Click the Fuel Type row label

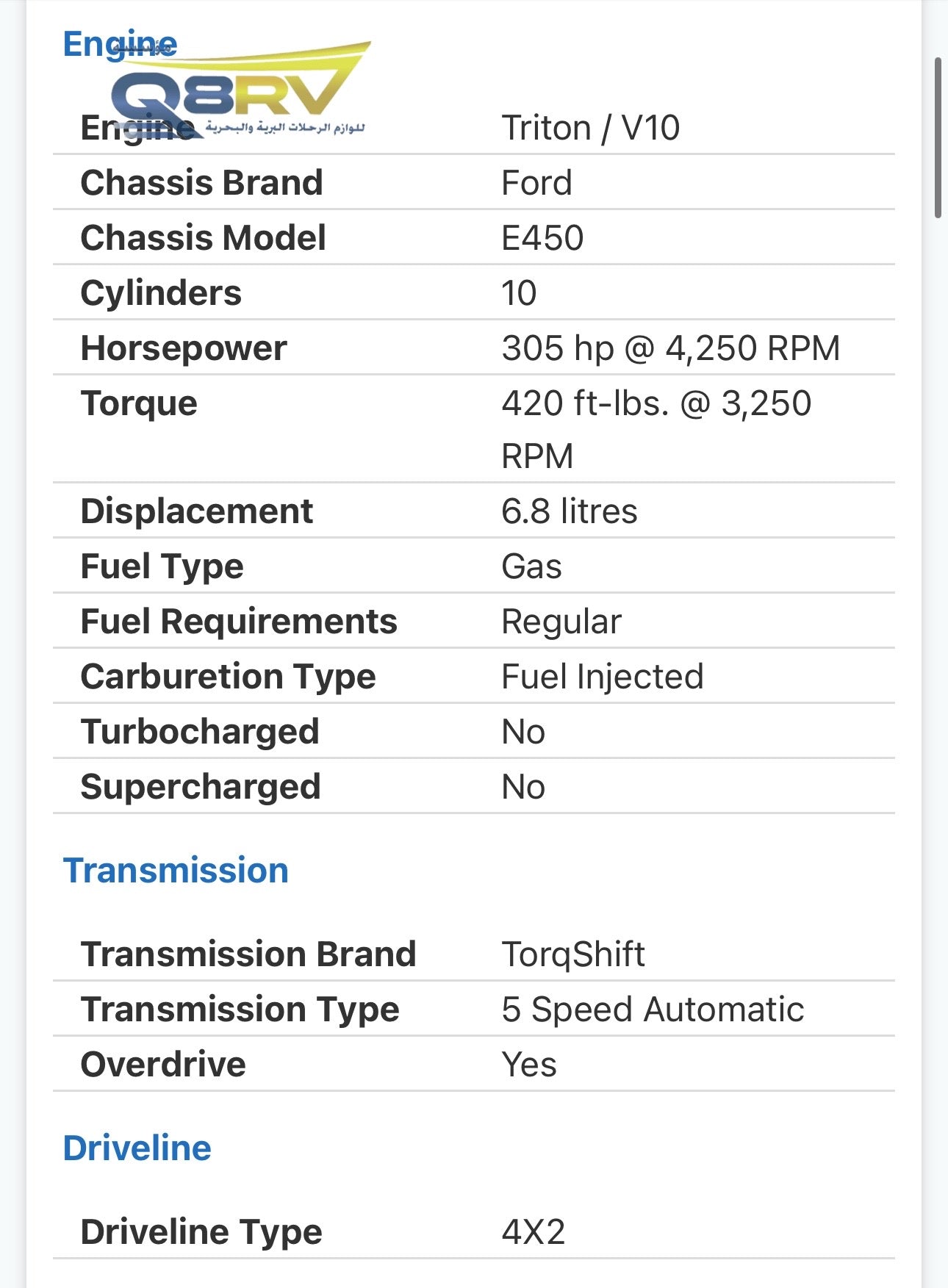pyautogui.click(x=162, y=566)
